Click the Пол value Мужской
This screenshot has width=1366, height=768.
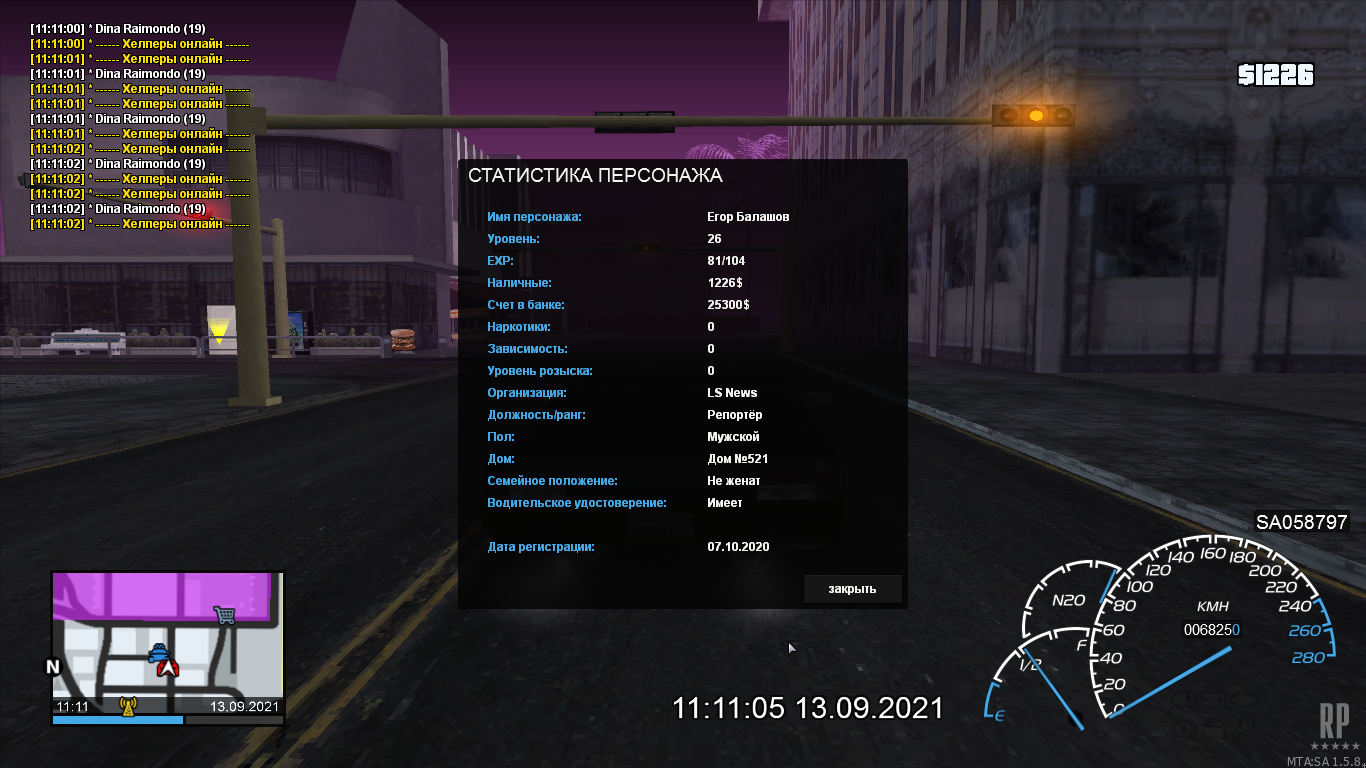point(733,437)
